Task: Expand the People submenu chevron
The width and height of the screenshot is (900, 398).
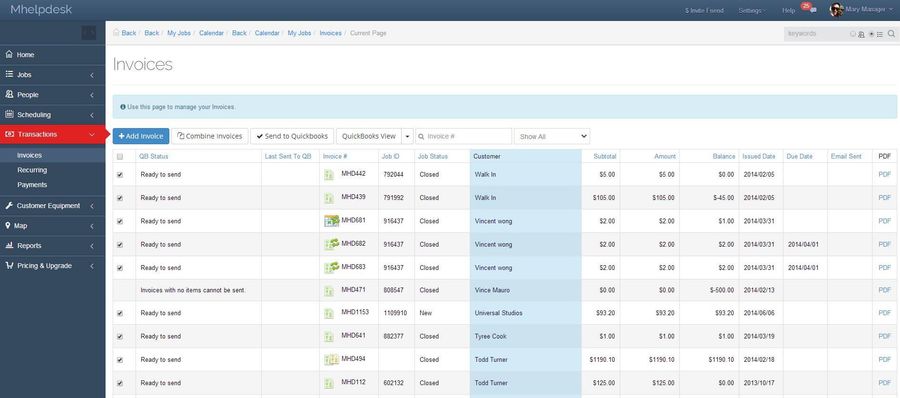Action: pos(92,95)
